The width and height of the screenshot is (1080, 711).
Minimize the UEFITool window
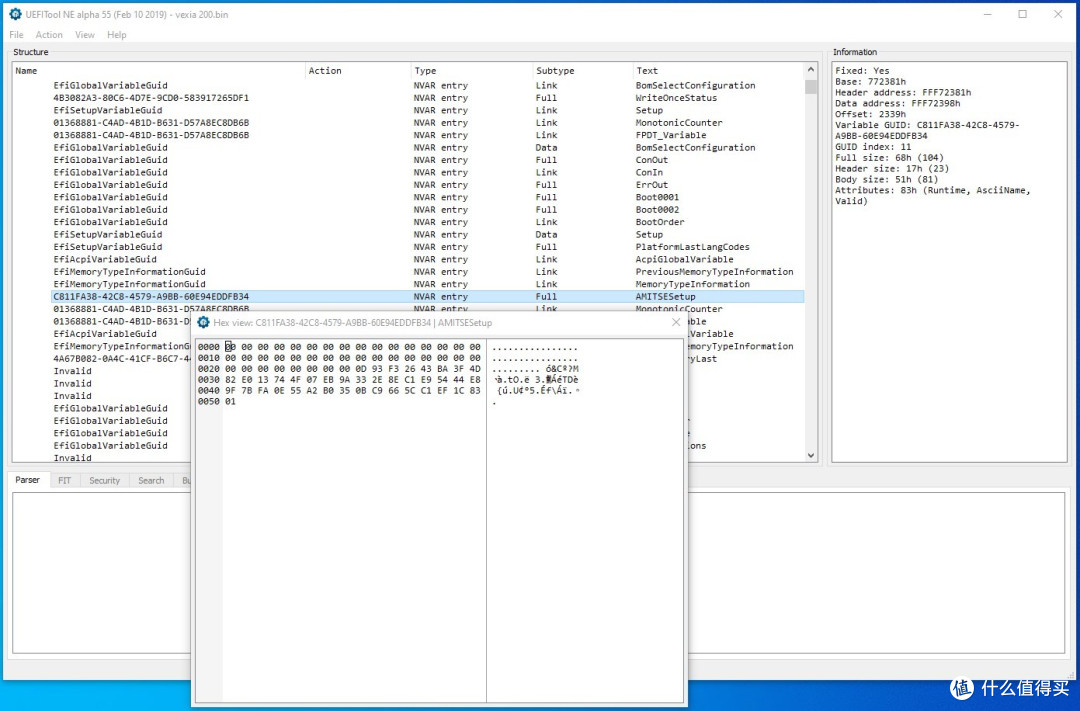tap(988, 14)
